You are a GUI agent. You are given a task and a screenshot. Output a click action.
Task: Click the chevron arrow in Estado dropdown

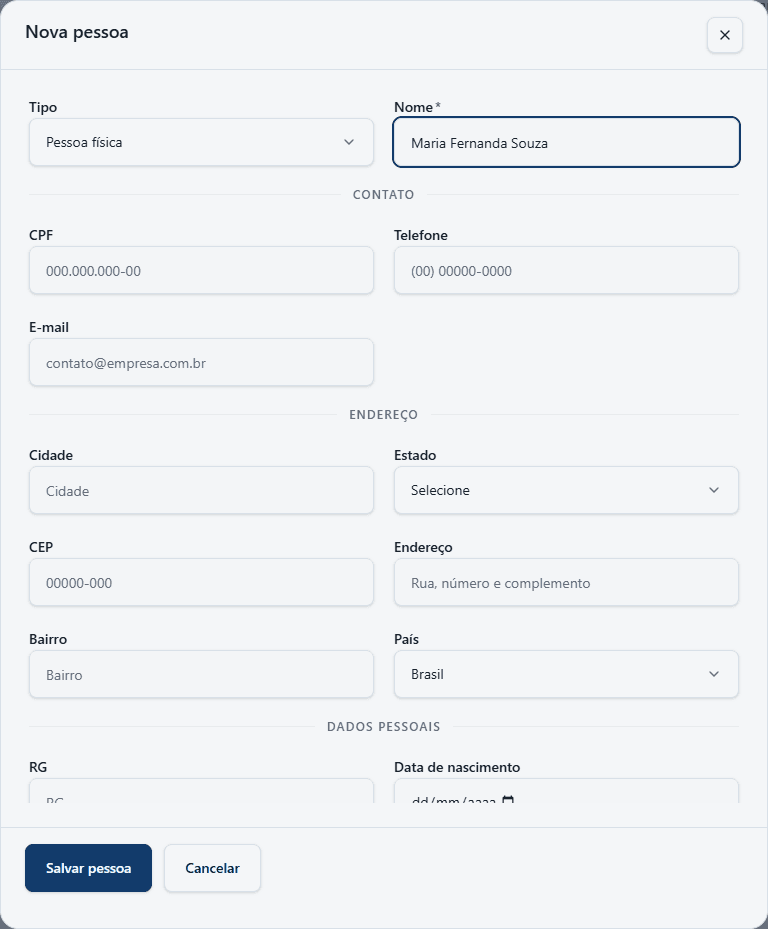point(714,490)
